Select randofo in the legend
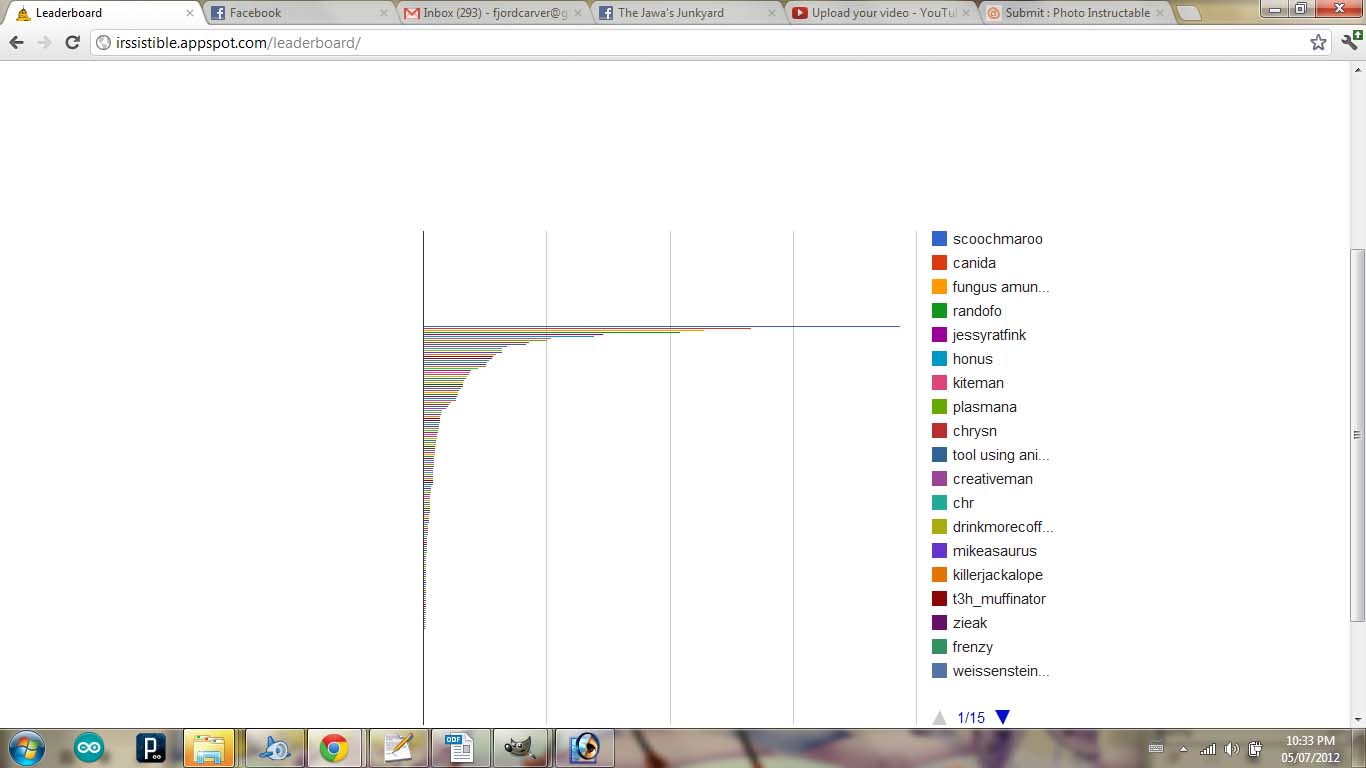This screenshot has height=768, width=1366. (x=977, y=311)
